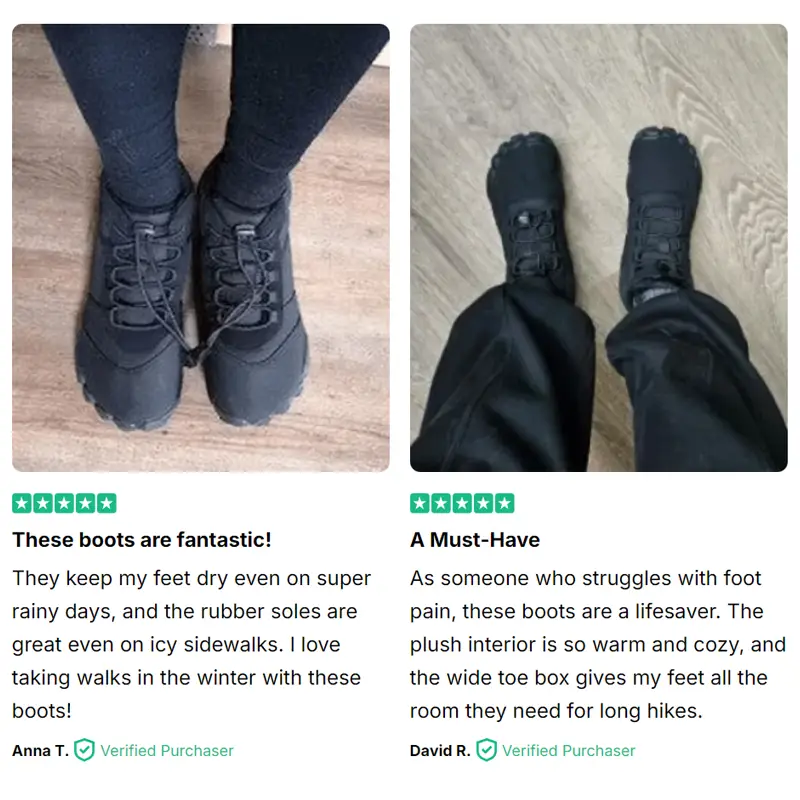Click third star of David R.'s rating

point(462,504)
